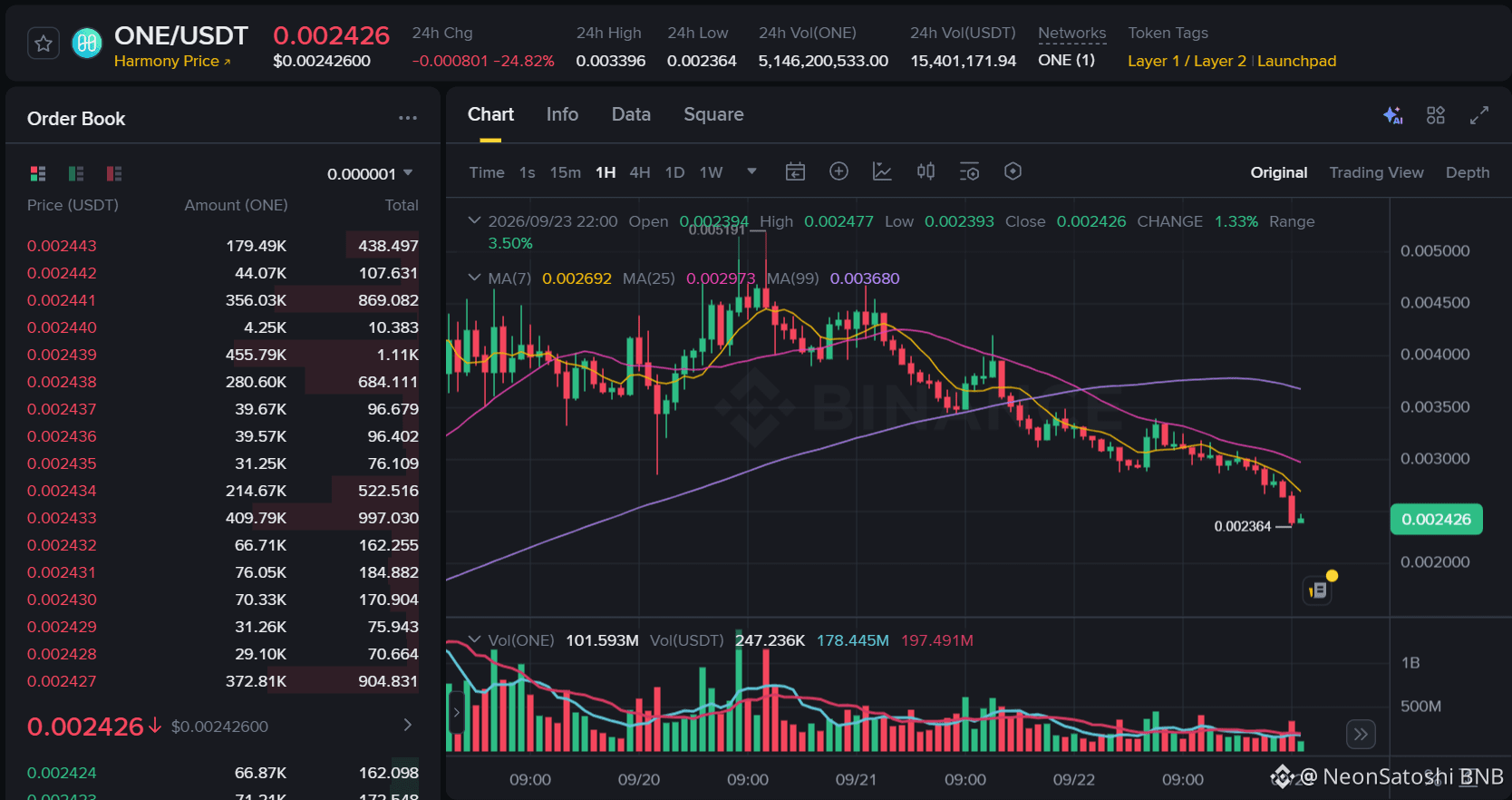The height and width of the screenshot is (800, 1512).
Task: Open the multi-chart grid layout icon
Action: click(x=1436, y=115)
